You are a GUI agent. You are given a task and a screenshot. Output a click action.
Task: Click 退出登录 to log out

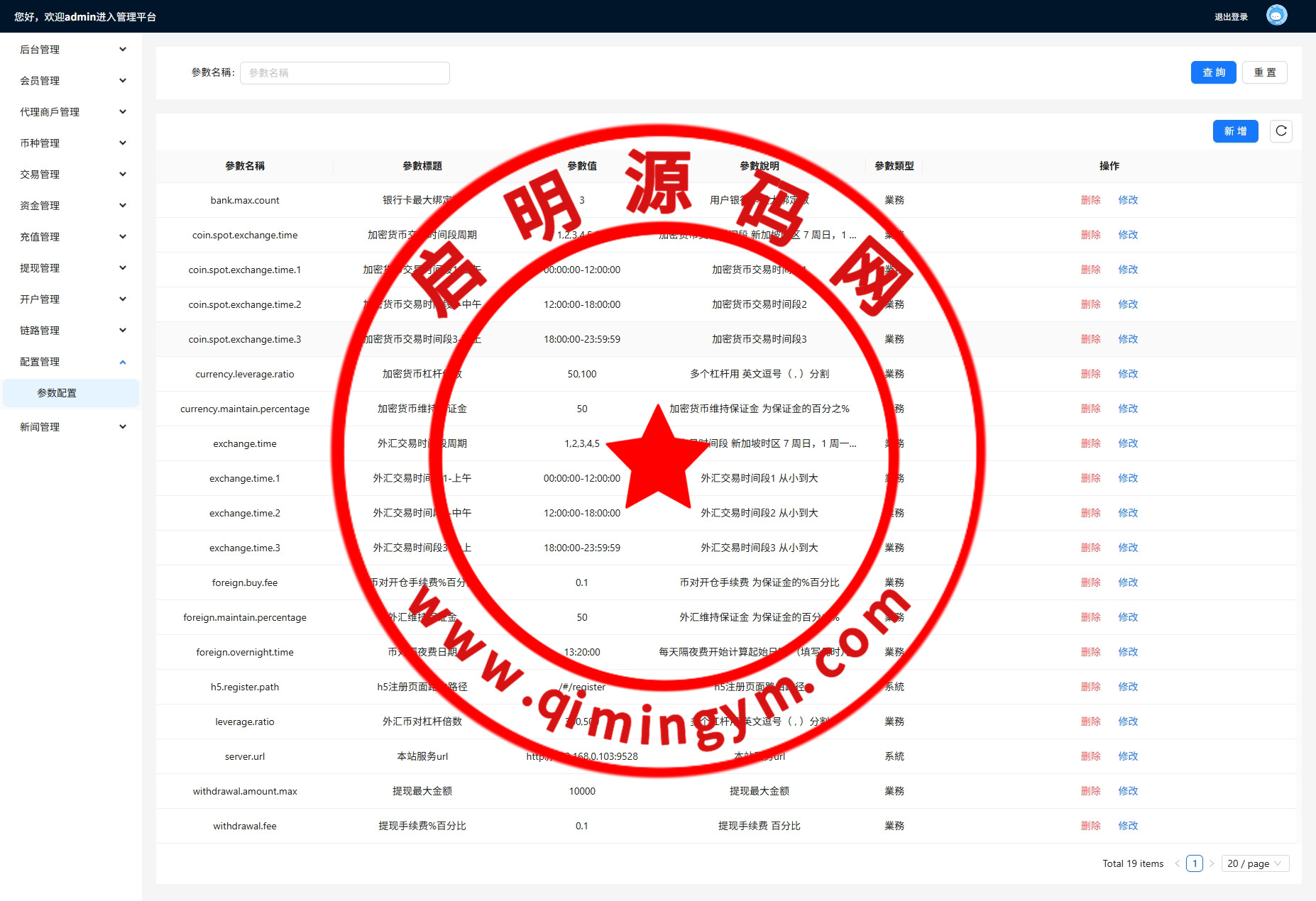tap(1231, 17)
